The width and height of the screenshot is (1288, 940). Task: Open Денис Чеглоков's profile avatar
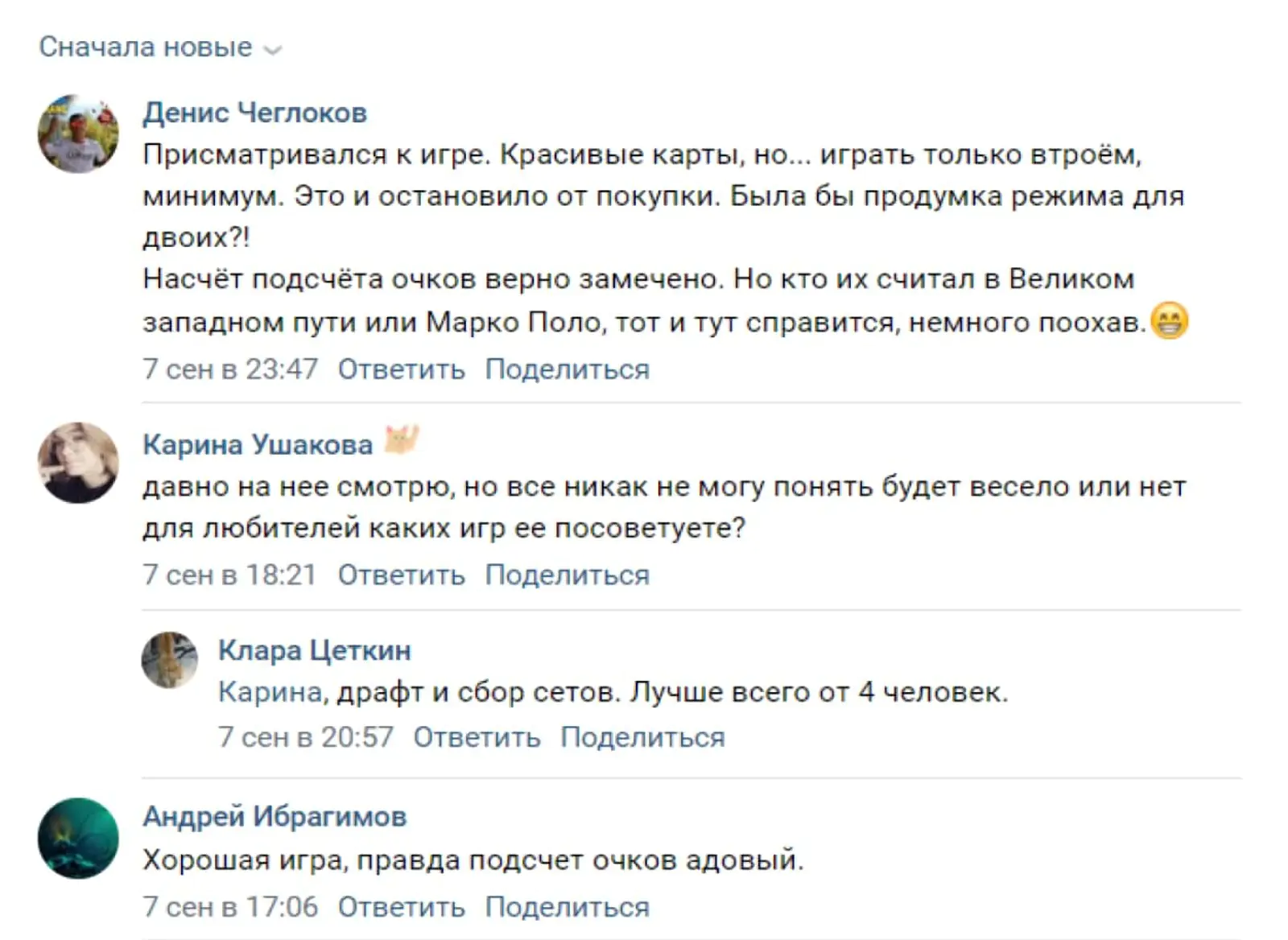(78, 134)
